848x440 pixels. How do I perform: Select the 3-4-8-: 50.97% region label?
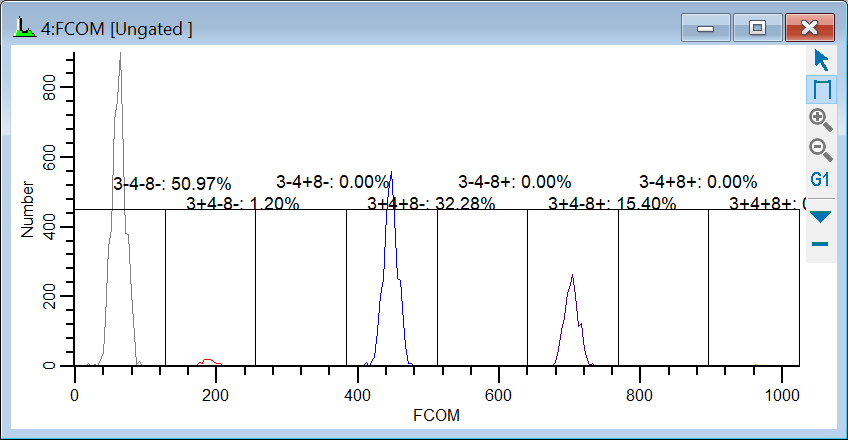coord(172,184)
